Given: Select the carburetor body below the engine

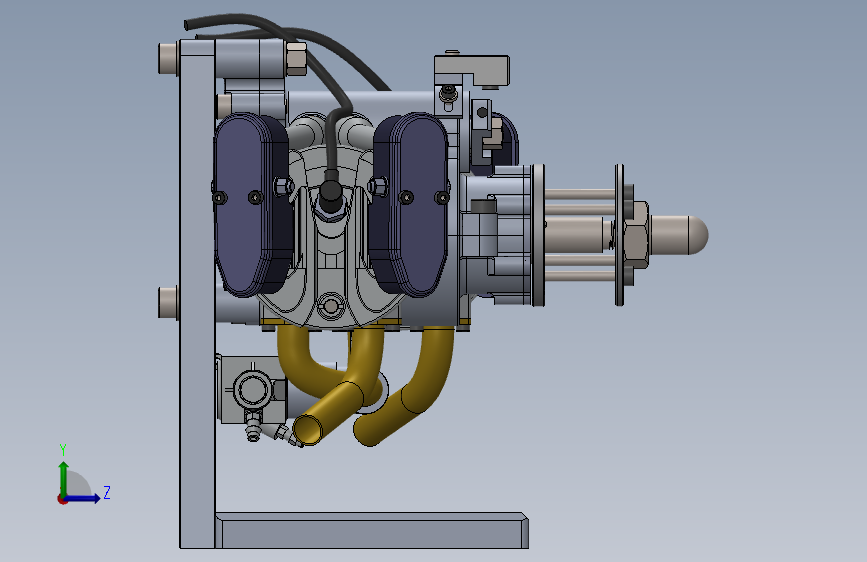Looking at the screenshot, I should 252,389.
